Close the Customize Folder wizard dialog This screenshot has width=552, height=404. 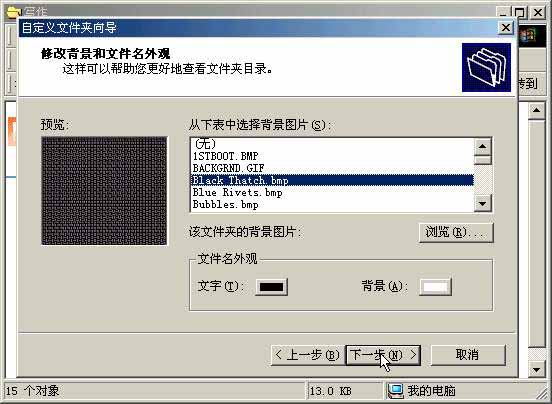coord(506,27)
